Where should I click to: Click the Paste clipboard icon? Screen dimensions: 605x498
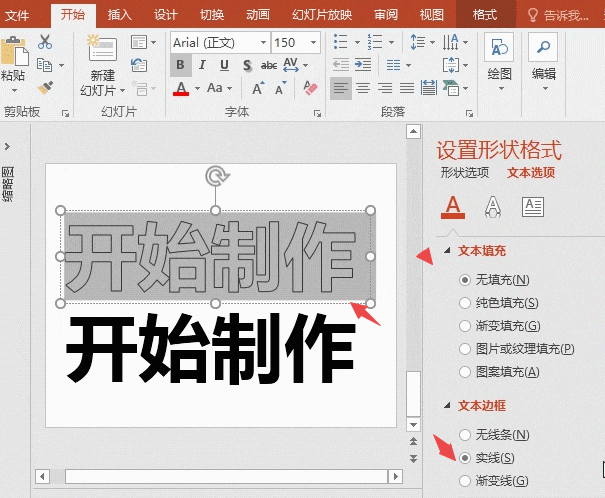[15, 51]
